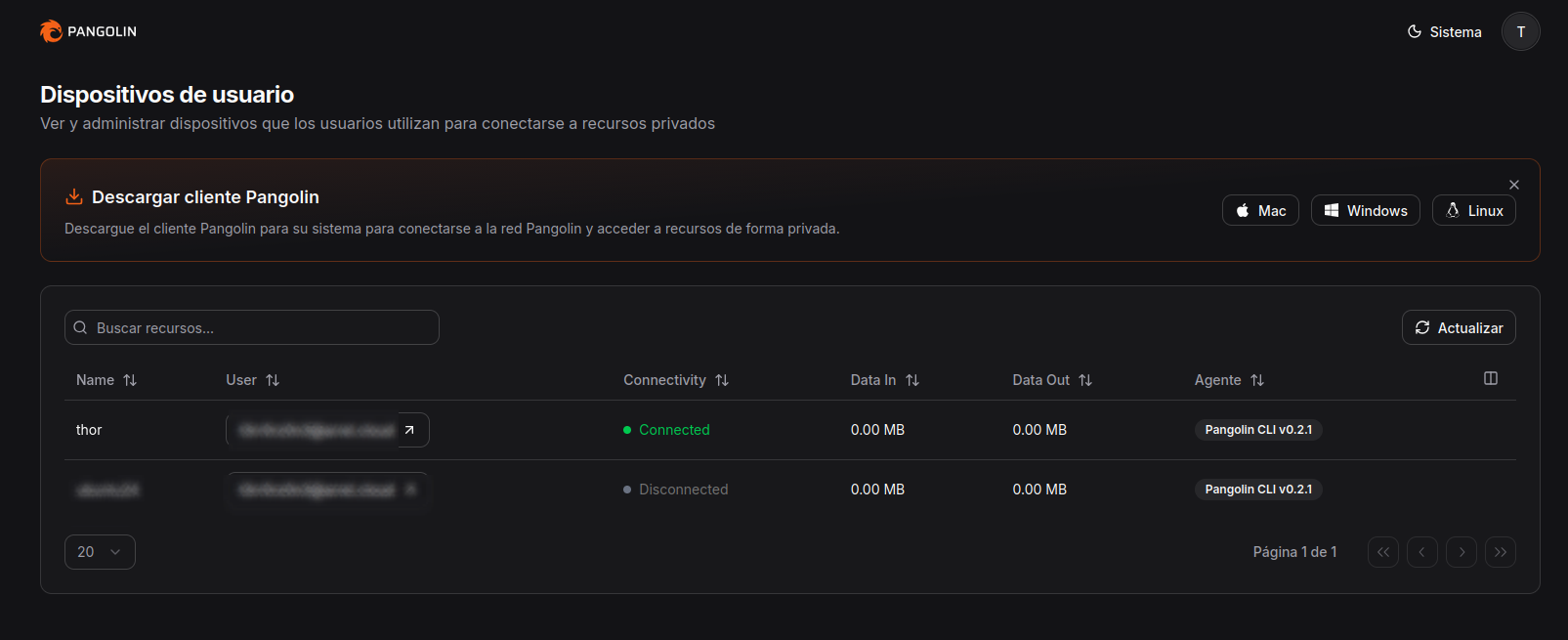Sort by Connectivity column

[x=676, y=380]
